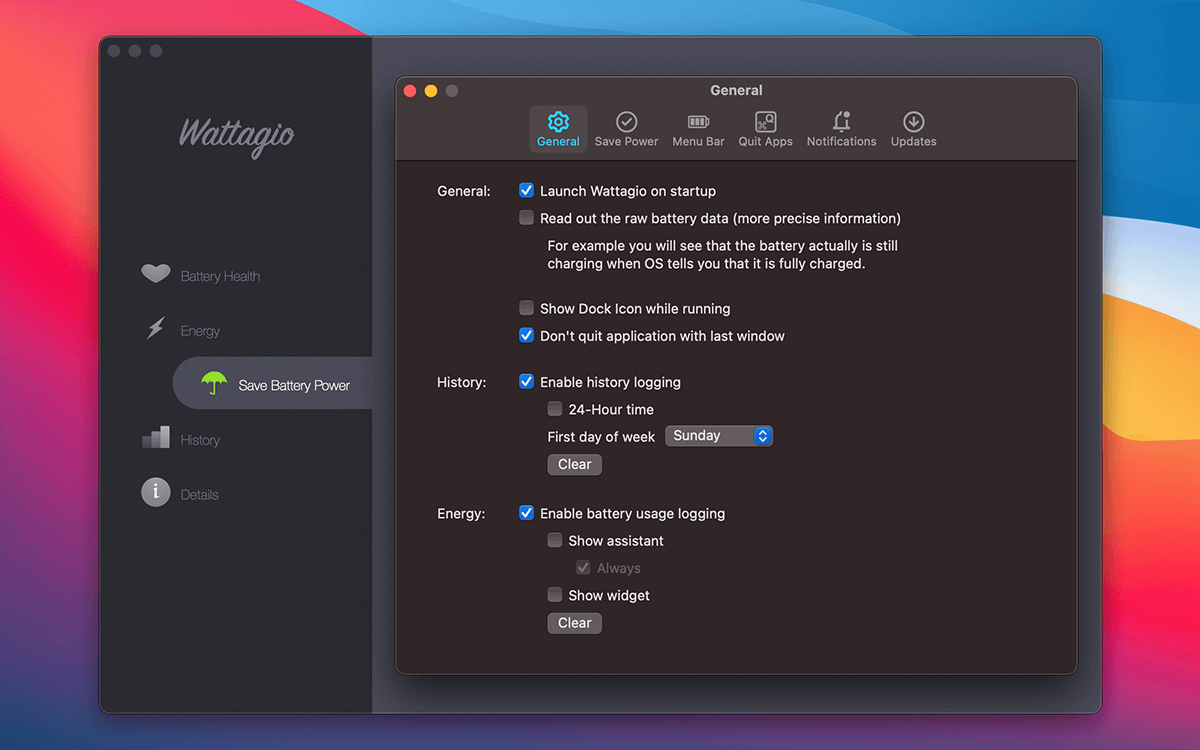Toggle Enable history logging checkbox
The image size is (1200, 750).
tap(526, 382)
